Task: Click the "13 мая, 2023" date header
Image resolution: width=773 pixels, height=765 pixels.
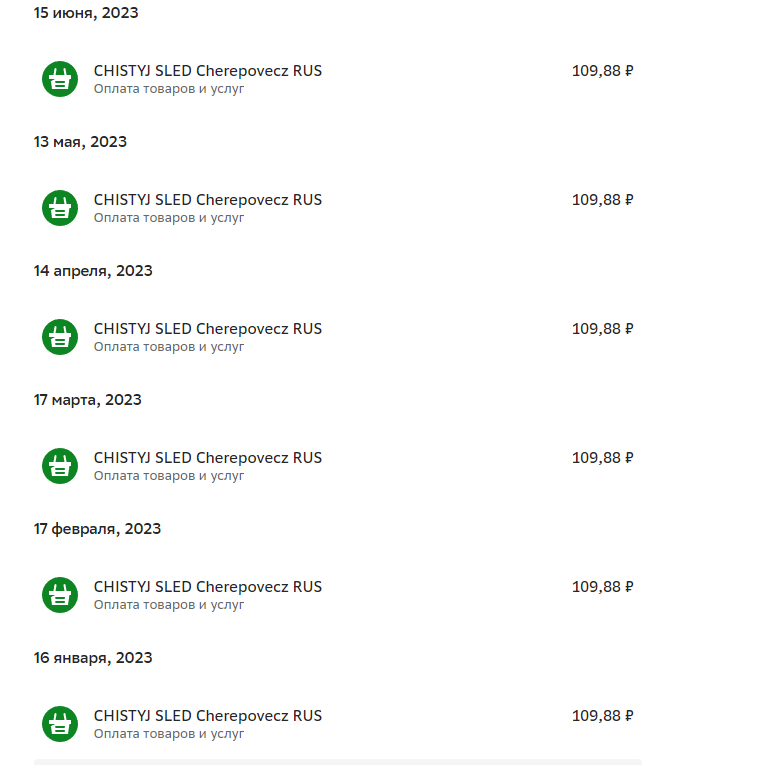Action: pyautogui.click(x=81, y=142)
